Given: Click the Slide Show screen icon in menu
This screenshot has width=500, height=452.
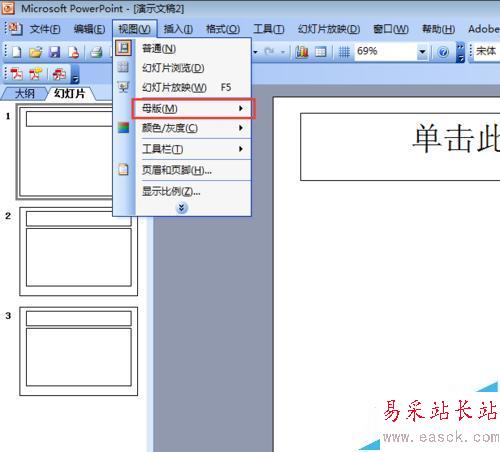Looking at the screenshot, I should 123,87.
